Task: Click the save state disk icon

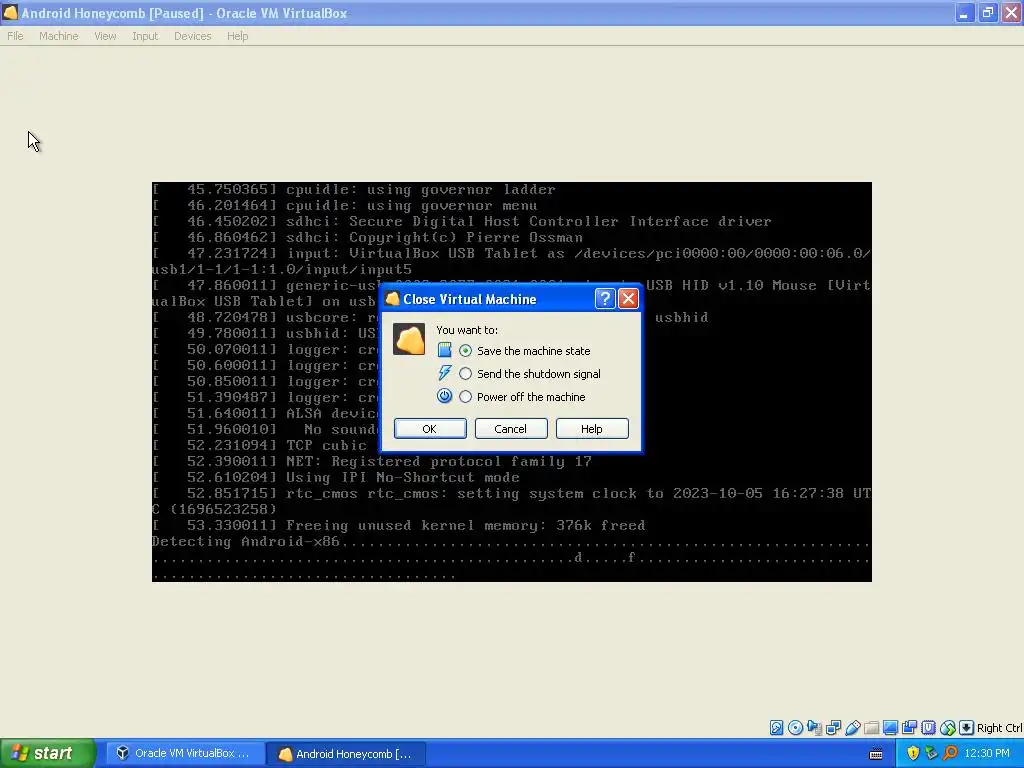Action: click(x=444, y=350)
